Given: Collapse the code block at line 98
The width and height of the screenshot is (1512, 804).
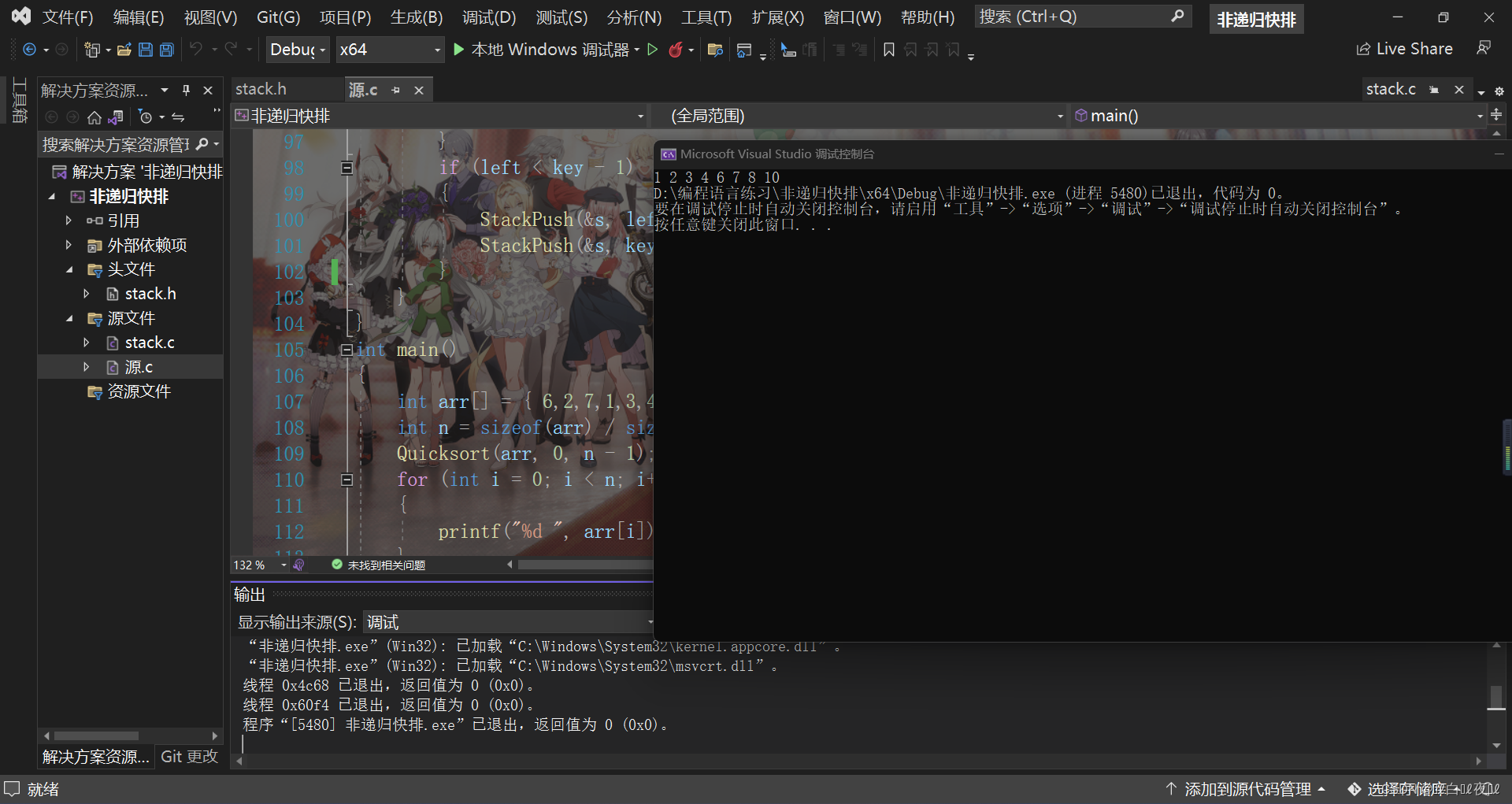Looking at the screenshot, I should [x=346, y=168].
